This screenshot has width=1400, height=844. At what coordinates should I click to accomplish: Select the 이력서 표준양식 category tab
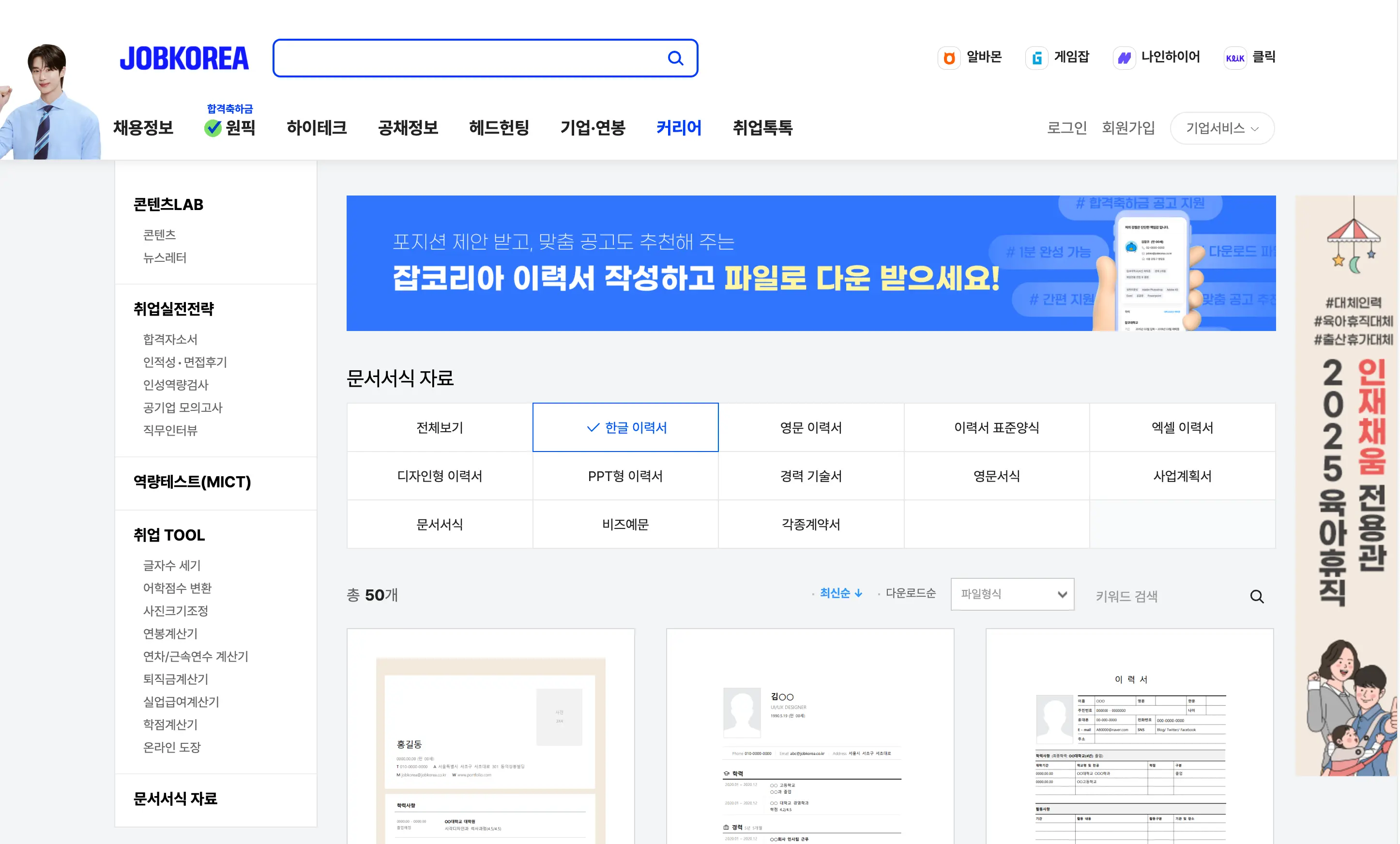pyautogui.click(x=997, y=428)
